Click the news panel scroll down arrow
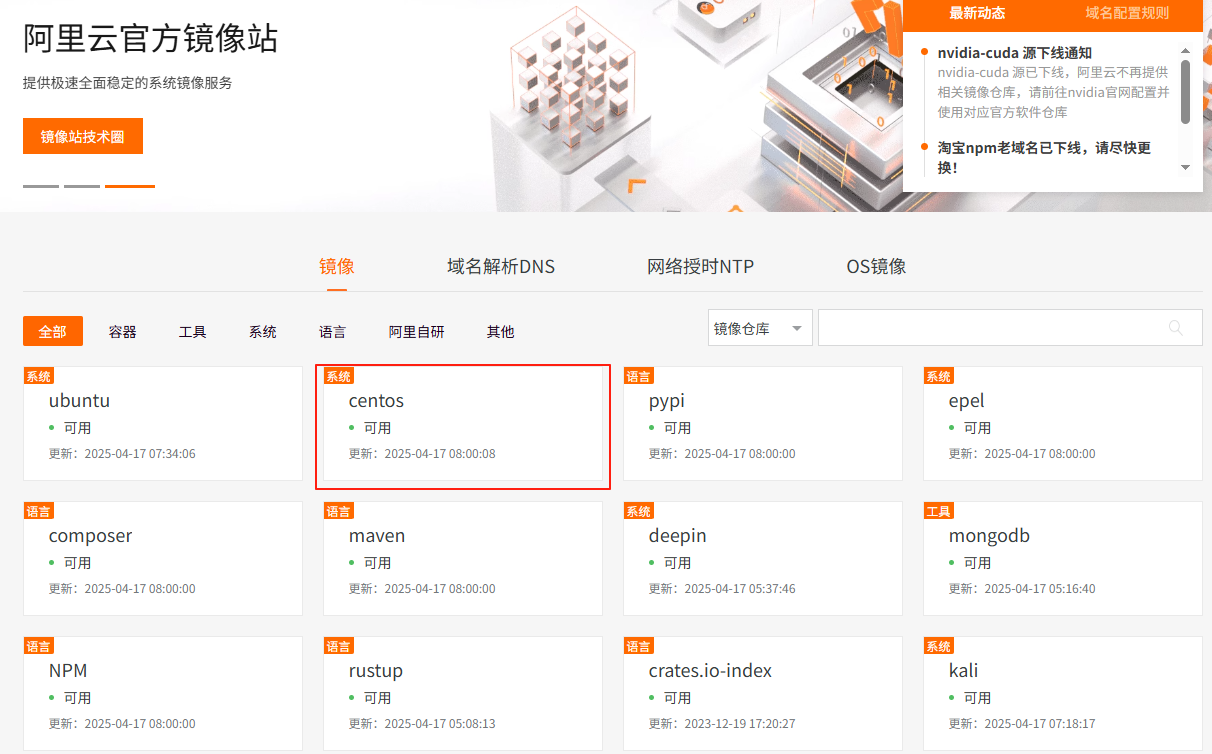 [1186, 167]
